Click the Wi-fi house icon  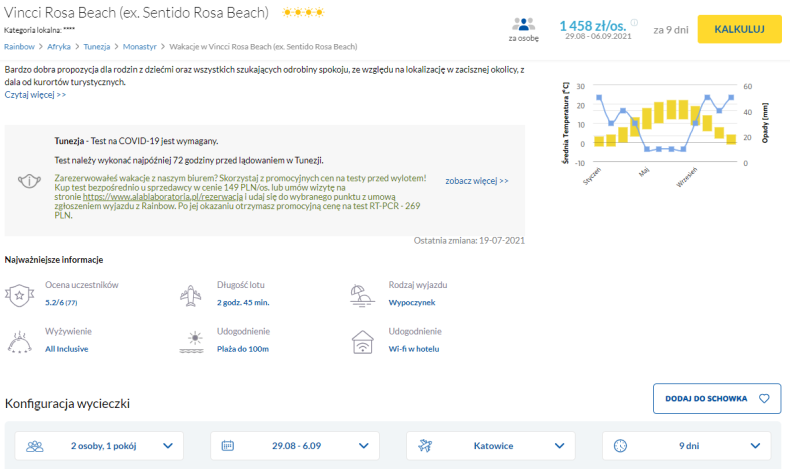tap(362, 342)
